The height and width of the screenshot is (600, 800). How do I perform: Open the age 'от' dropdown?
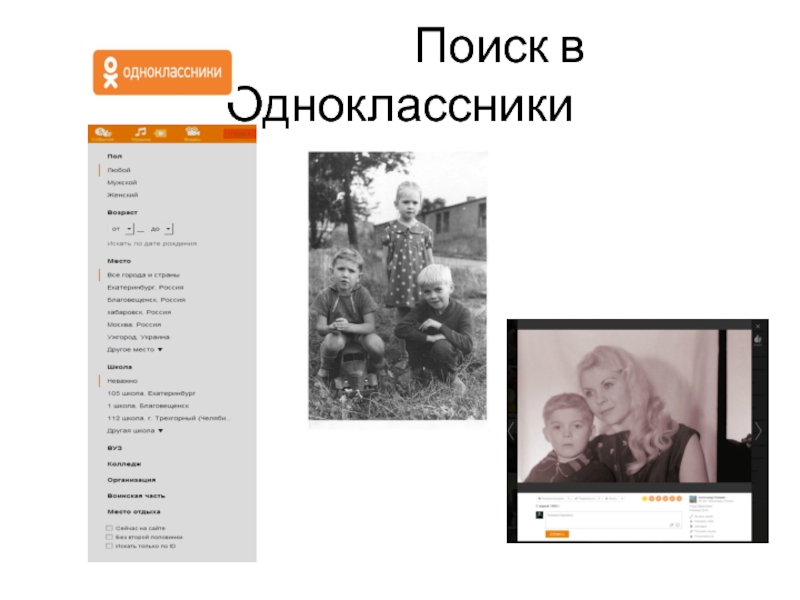click(x=121, y=229)
